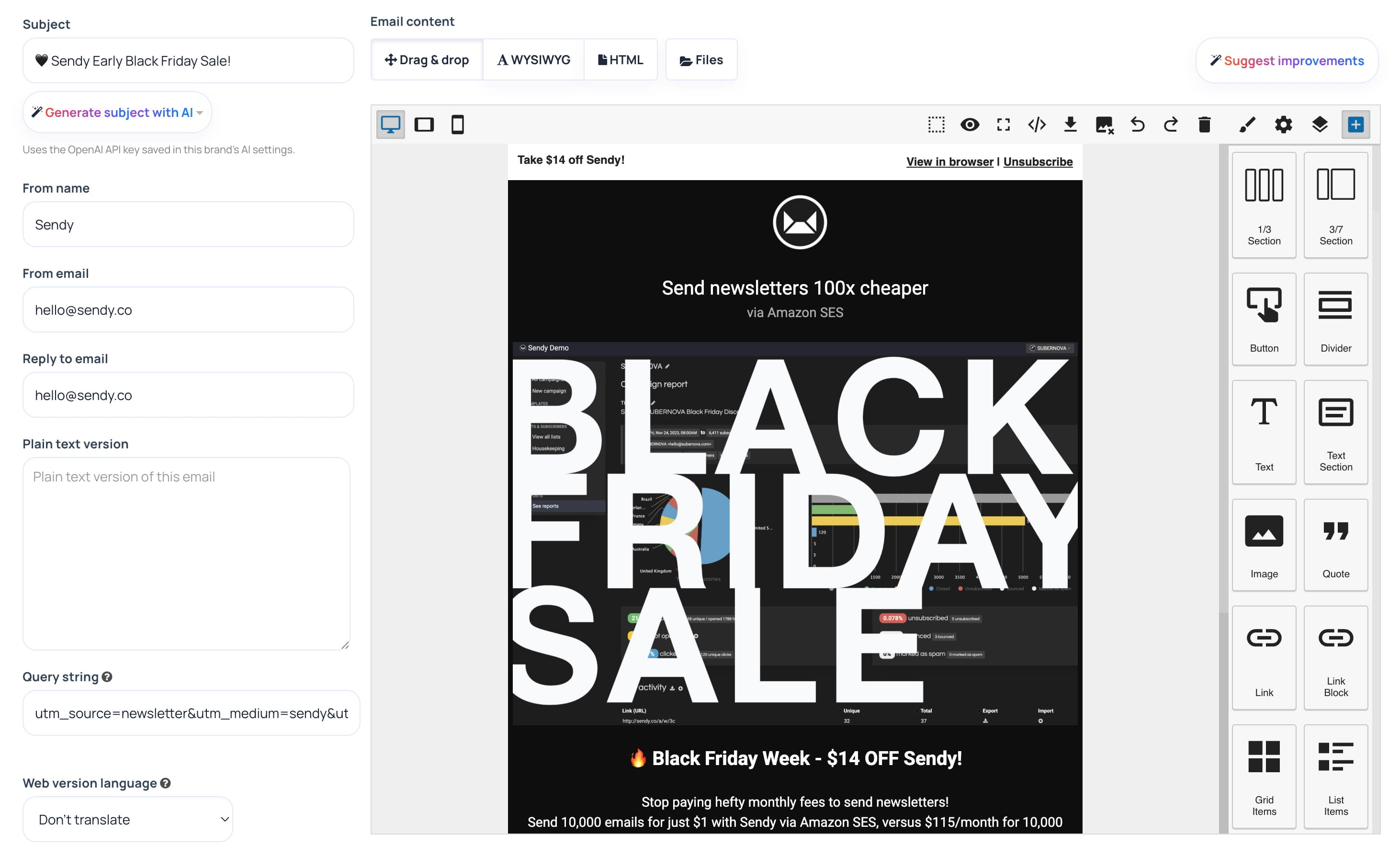This screenshot has height=846, width=1400.
Task: Open the layers manager panel
Action: pyautogui.click(x=1320, y=125)
